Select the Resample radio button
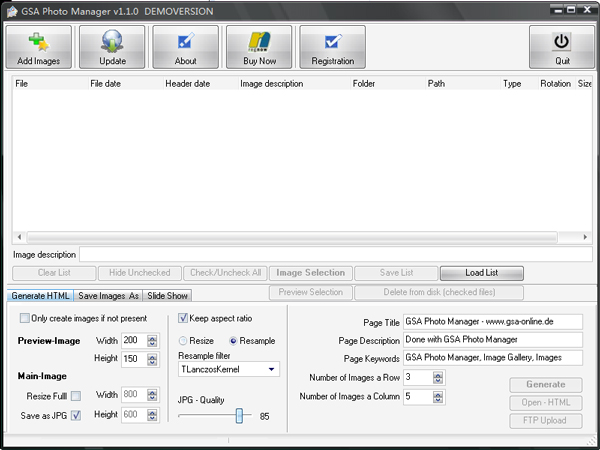This screenshot has width=600, height=450. tap(233, 341)
